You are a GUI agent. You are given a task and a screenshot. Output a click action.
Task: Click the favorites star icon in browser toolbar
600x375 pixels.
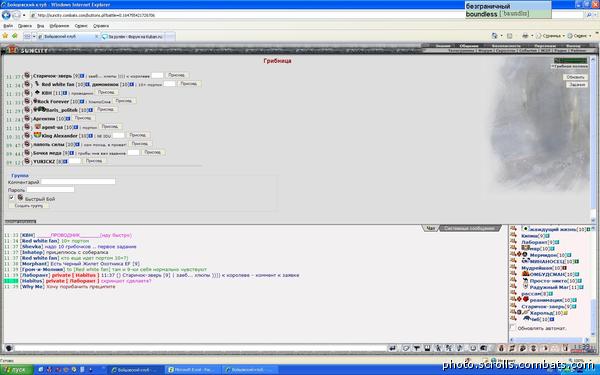tap(5, 36)
